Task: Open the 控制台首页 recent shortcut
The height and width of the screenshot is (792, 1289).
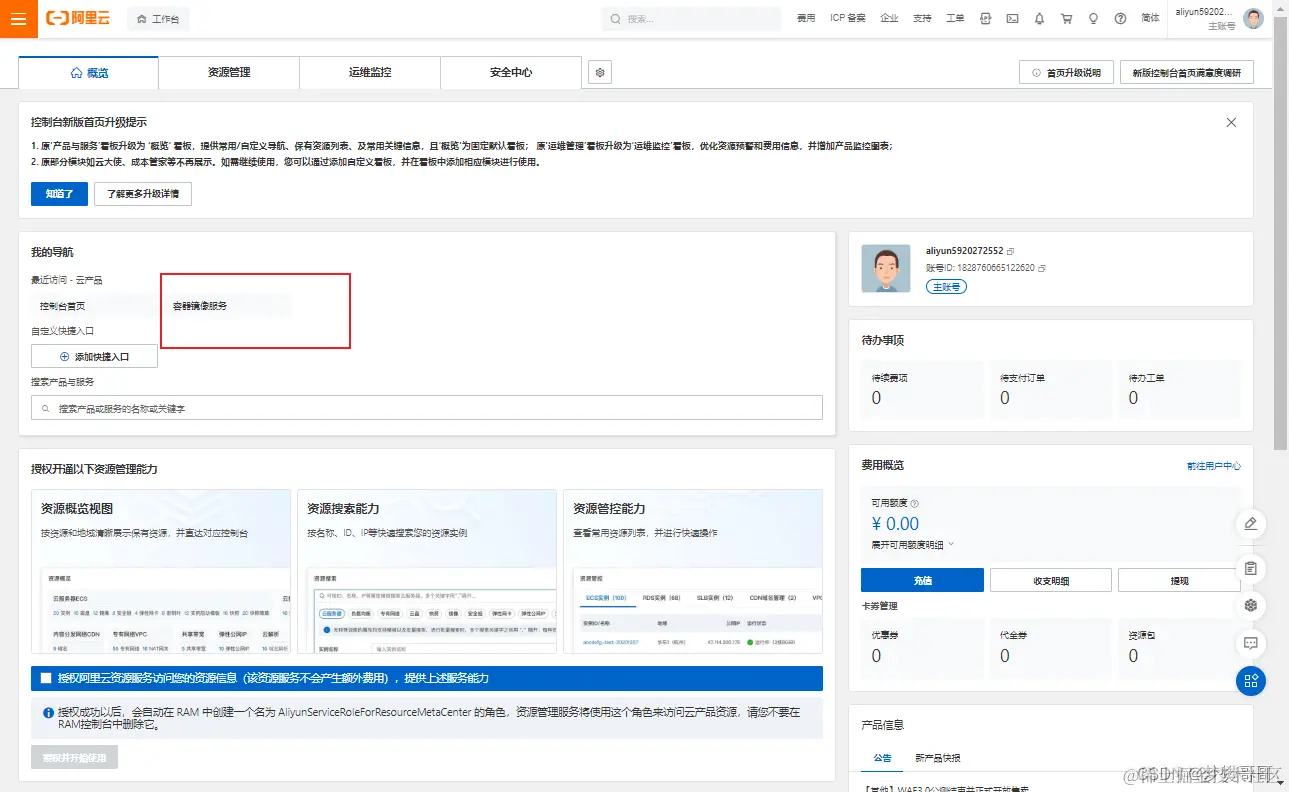Action: click(x=94, y=305)
